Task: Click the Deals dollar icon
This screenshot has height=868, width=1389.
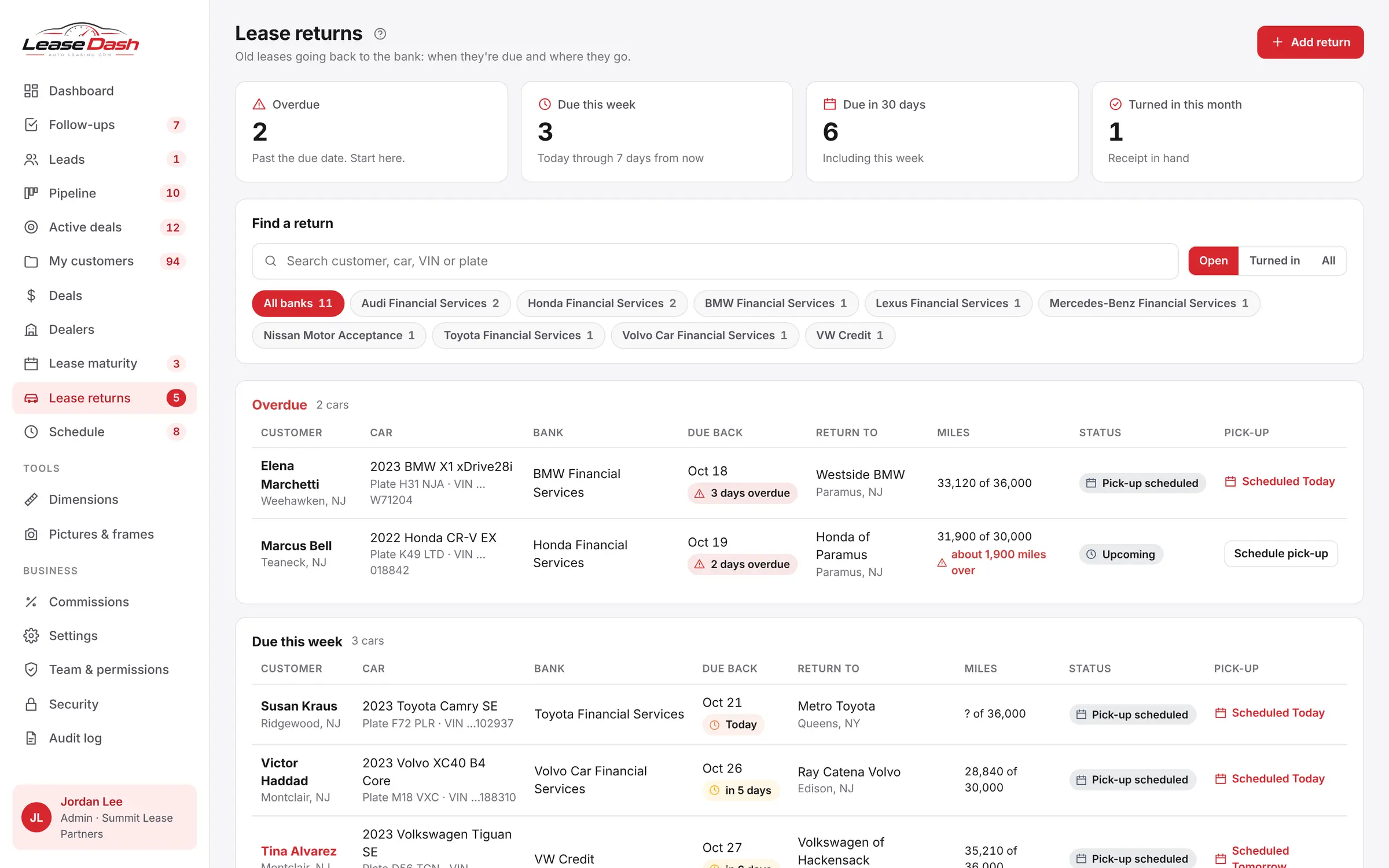Action: point(31,296)
